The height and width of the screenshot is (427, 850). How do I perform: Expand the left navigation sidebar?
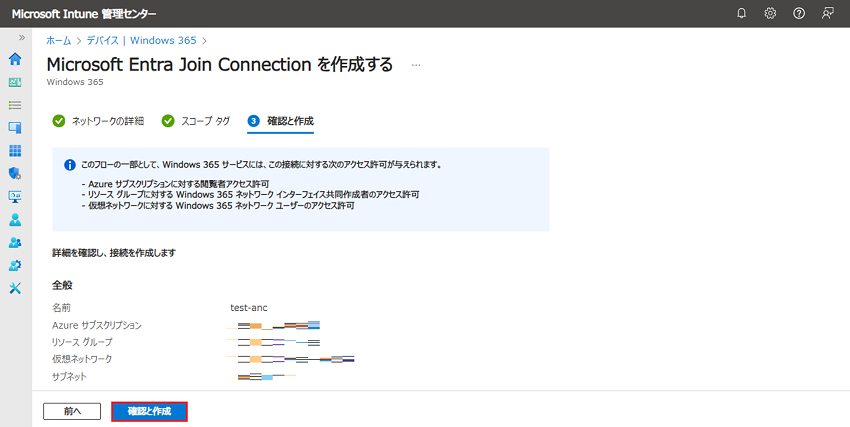[22, 38]
